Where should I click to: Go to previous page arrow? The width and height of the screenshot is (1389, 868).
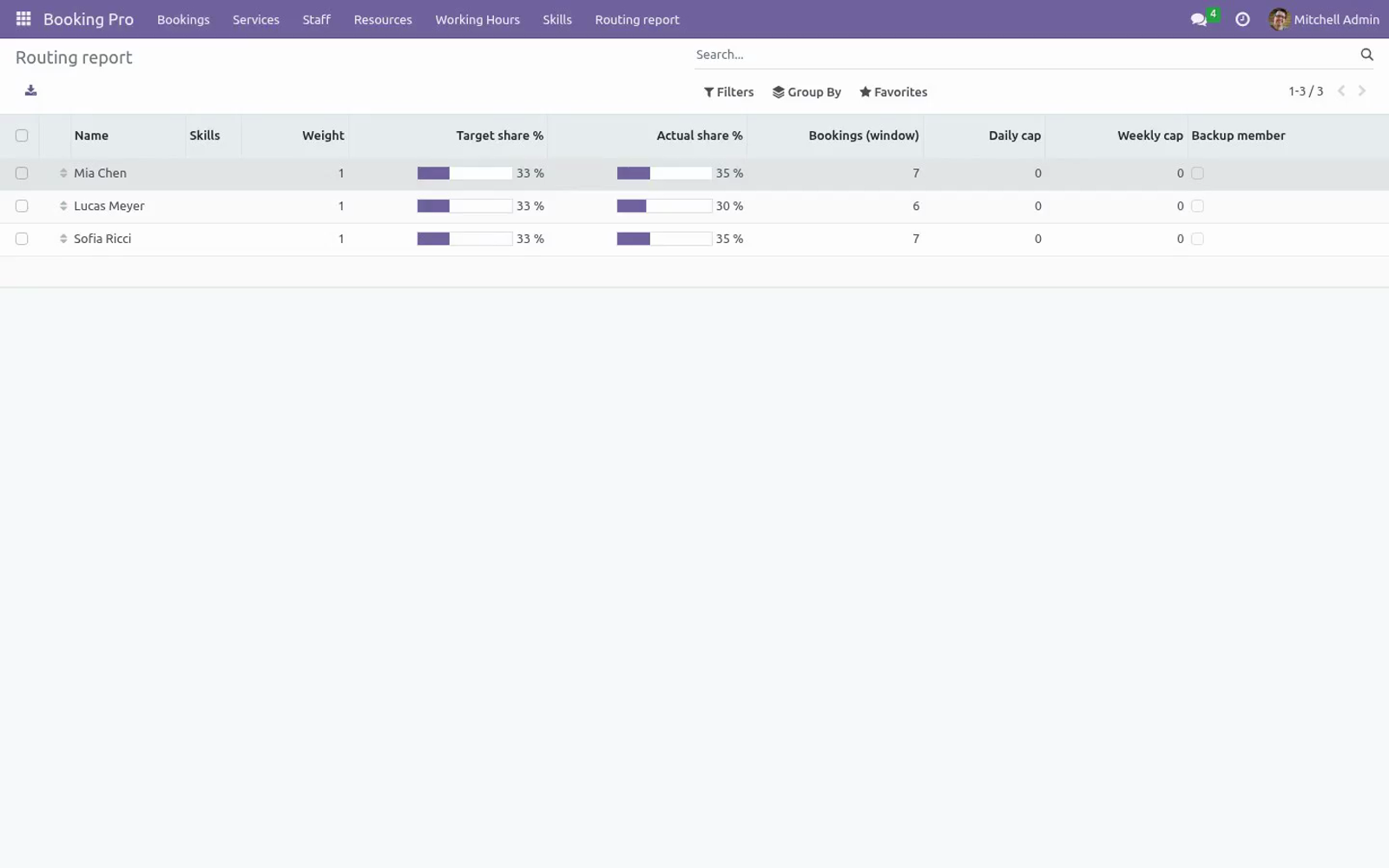(1341, 91)
